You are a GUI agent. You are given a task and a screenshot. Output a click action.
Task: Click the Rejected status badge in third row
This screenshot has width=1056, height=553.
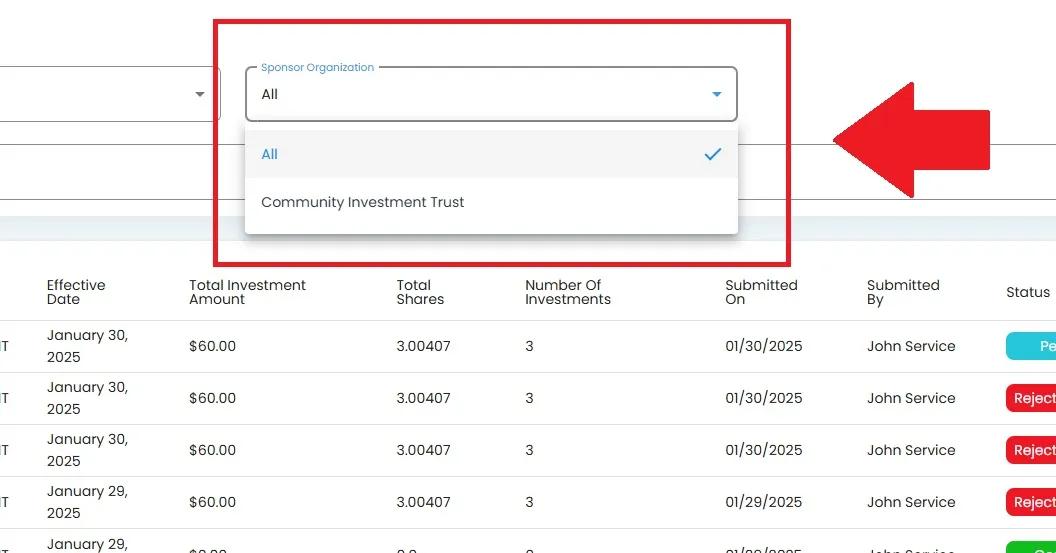pos(1032,450)
